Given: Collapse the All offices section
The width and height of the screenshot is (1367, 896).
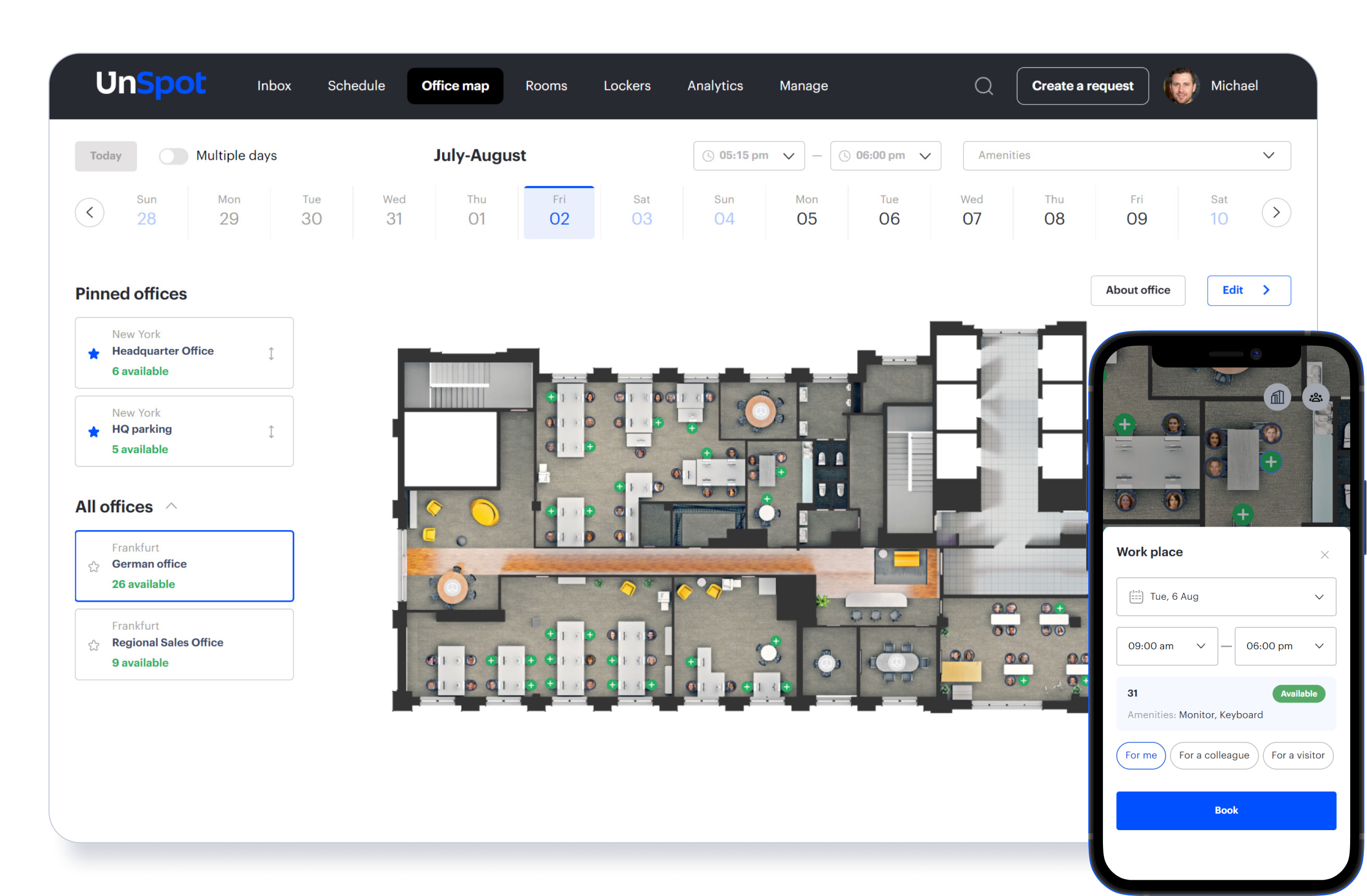Looking at the screenshot, I should pyautogui.click(x=171, y=506).
